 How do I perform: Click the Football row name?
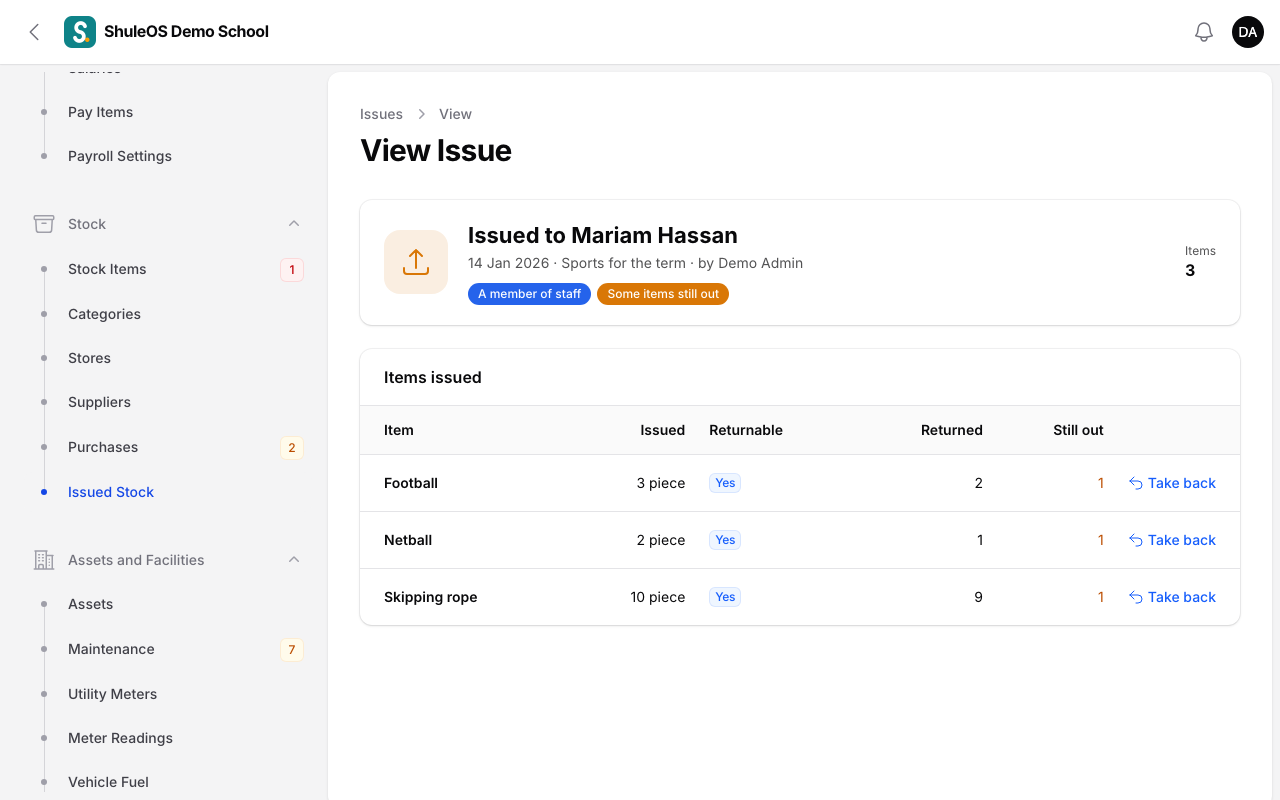(411, 483)
